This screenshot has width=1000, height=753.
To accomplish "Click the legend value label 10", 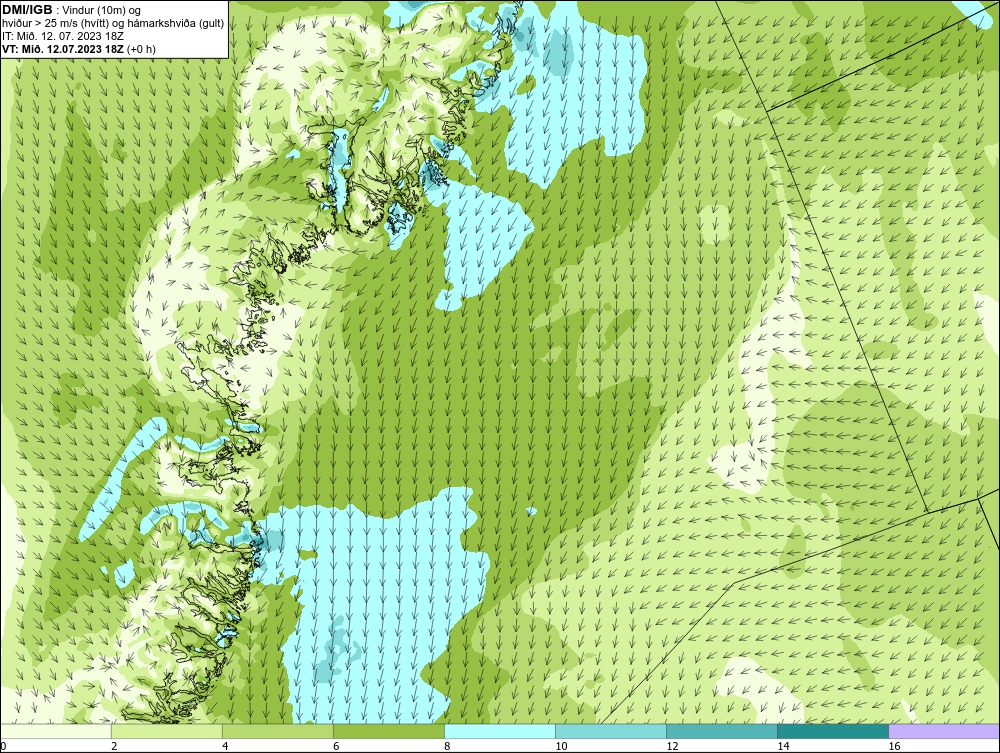I will coord(561,746).
